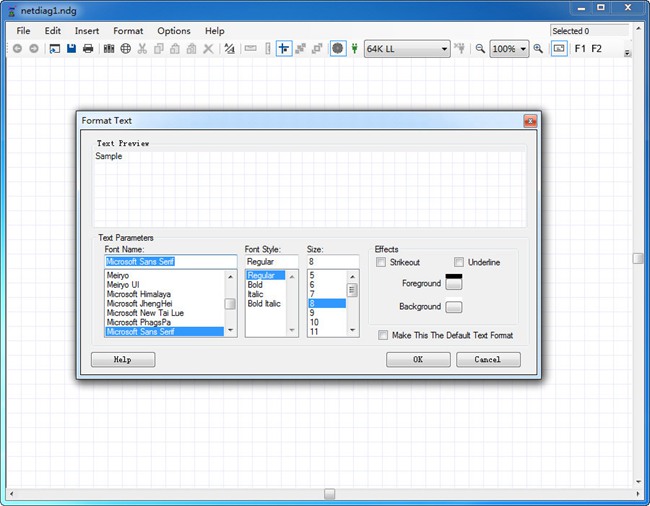Click the F1 toolbar button
This screenshot has height=506, width=650.
(x=580, y=48)
